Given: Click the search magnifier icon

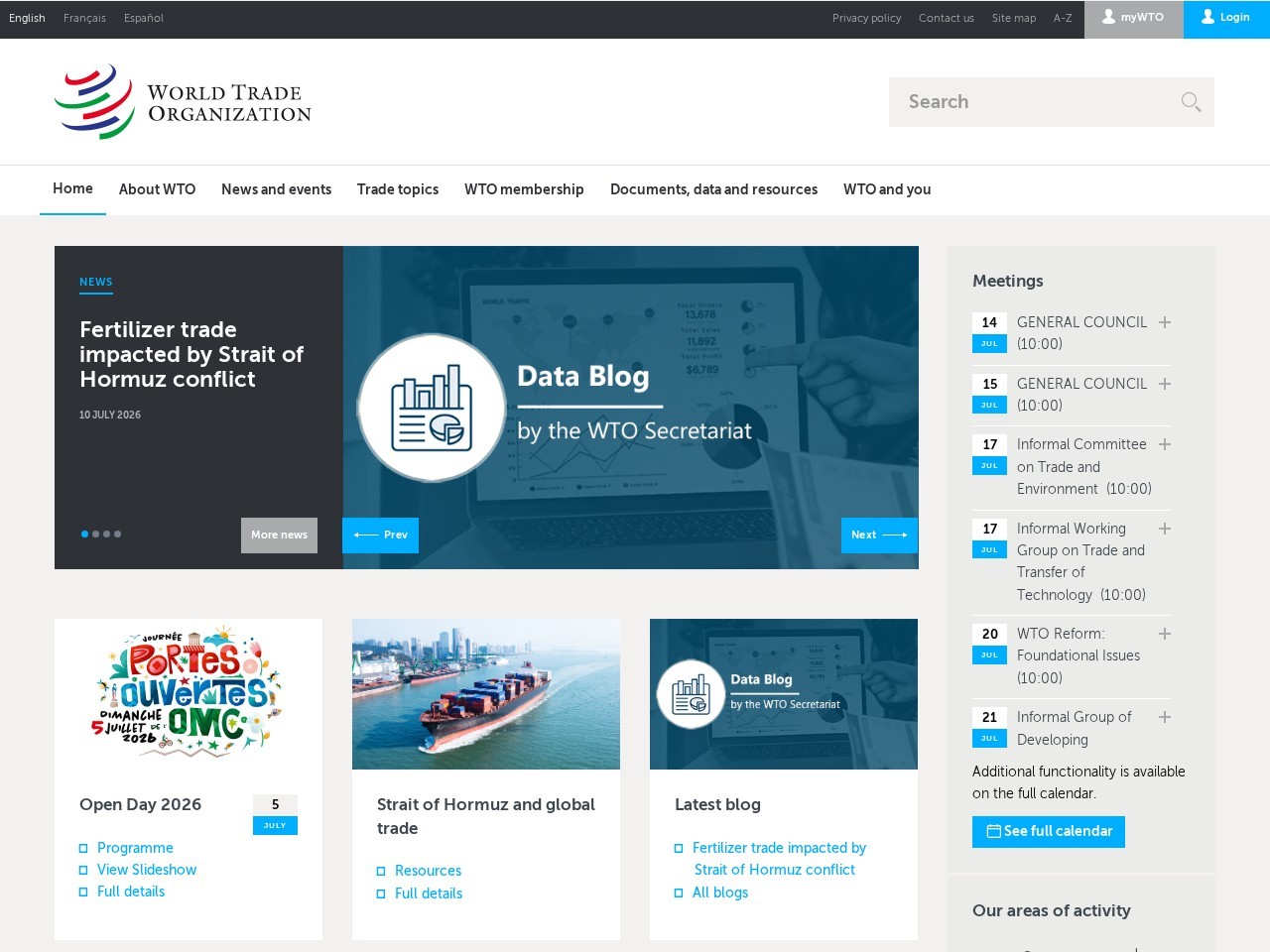Looking at the screenshot, I should (x=1191, y=102).
